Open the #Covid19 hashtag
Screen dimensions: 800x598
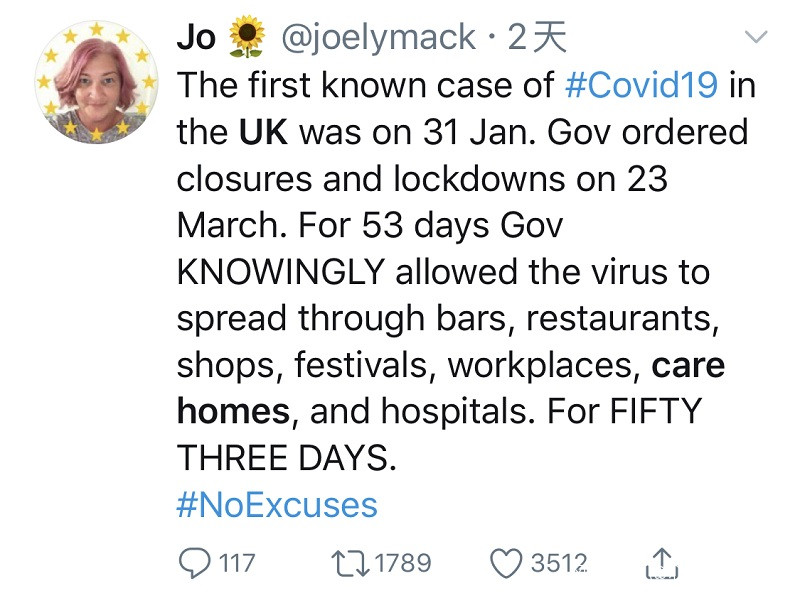(x=640, y=85)
